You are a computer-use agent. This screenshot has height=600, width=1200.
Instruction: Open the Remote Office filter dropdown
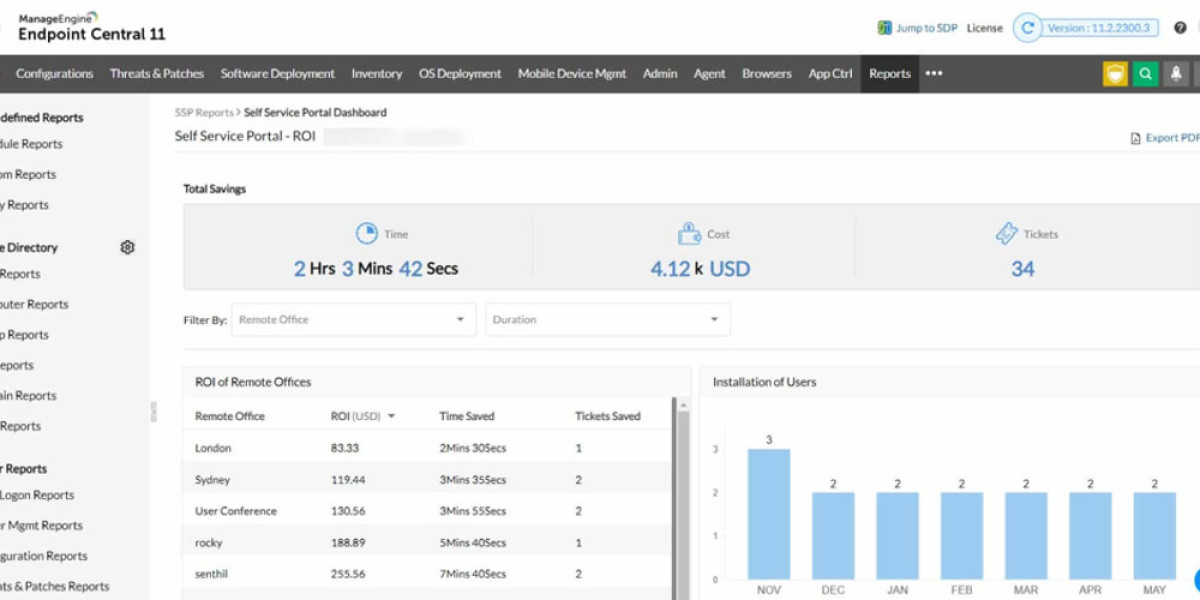click(x=353, y=320)
